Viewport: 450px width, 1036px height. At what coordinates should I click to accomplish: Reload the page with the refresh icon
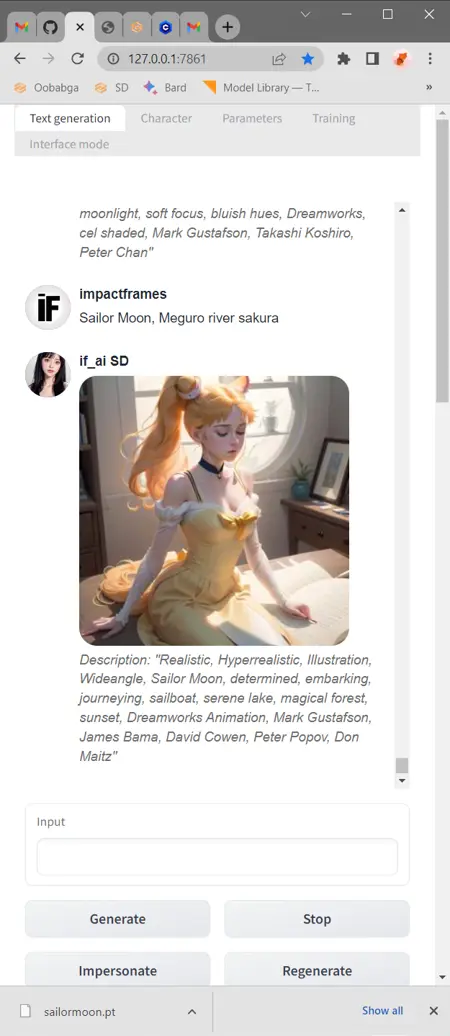click(77, 59)
